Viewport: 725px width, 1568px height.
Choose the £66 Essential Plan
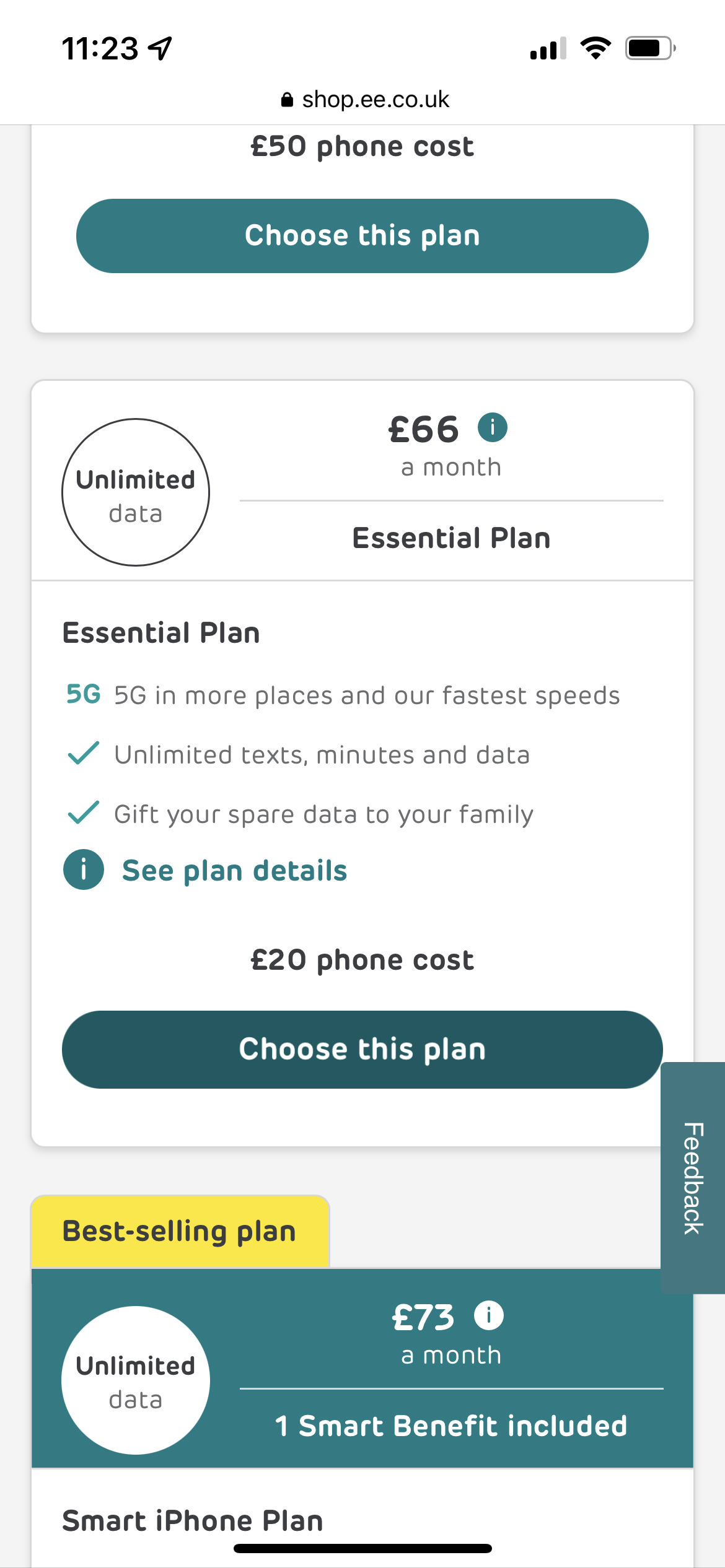point(362,1049)
